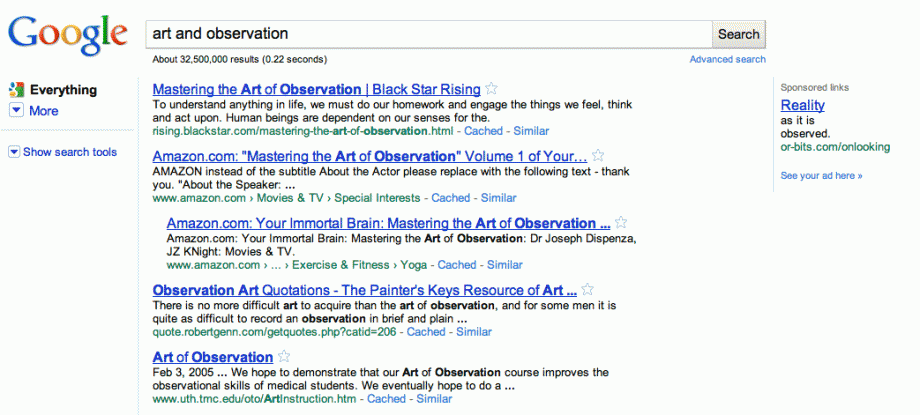Click Special Interests breadcrumb in Amazon result

[377, 198]
